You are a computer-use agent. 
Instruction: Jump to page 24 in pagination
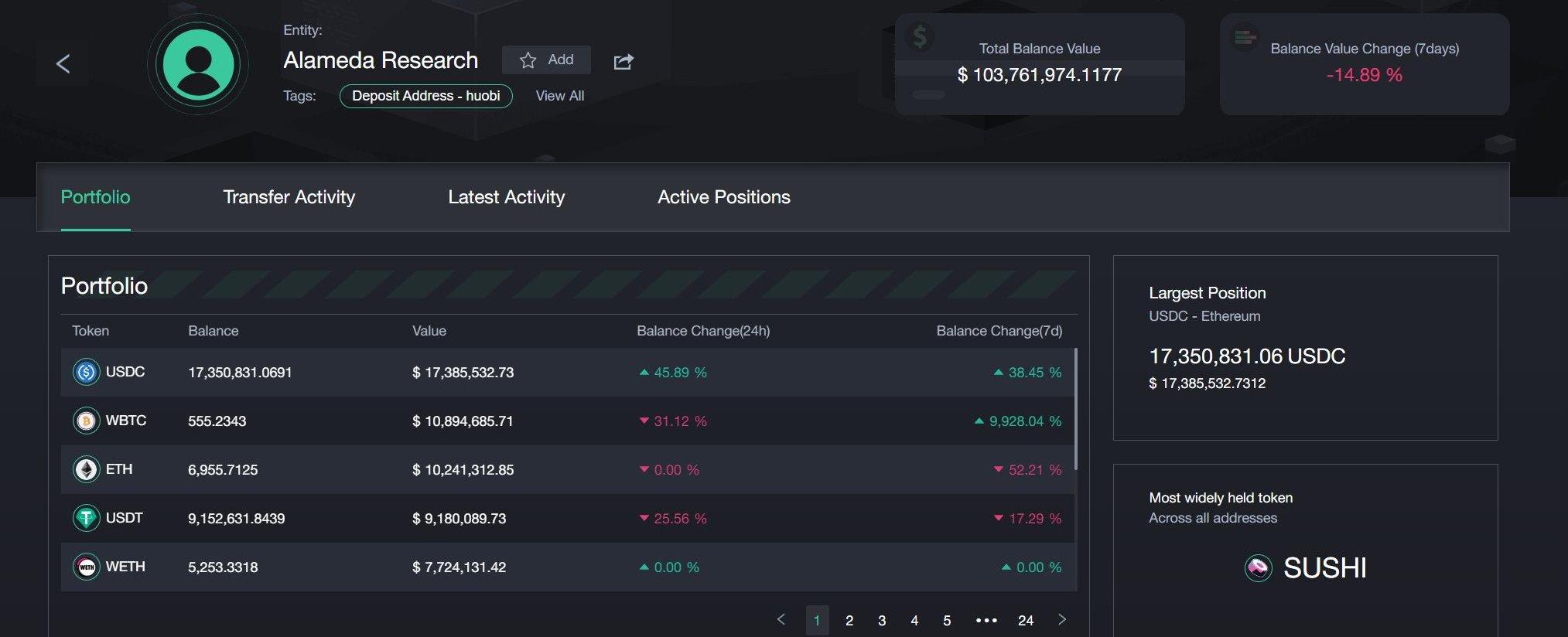[1026, 620]
